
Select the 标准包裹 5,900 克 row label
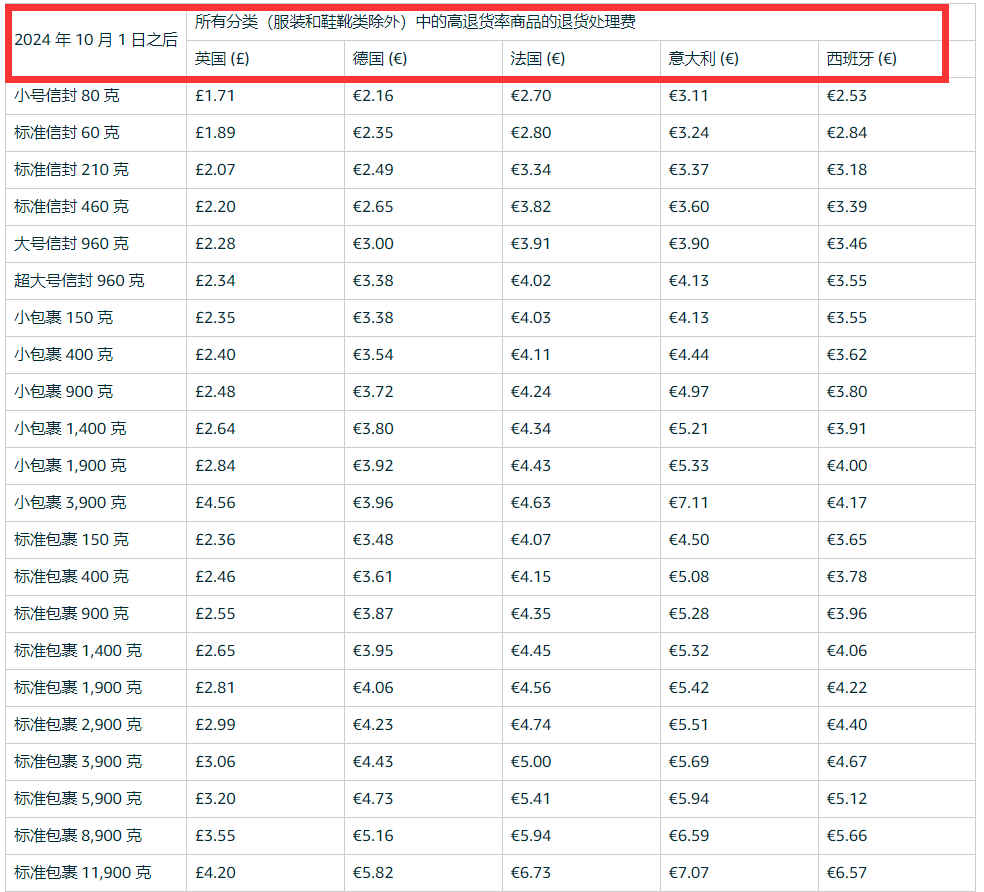[x=78, y=798]
